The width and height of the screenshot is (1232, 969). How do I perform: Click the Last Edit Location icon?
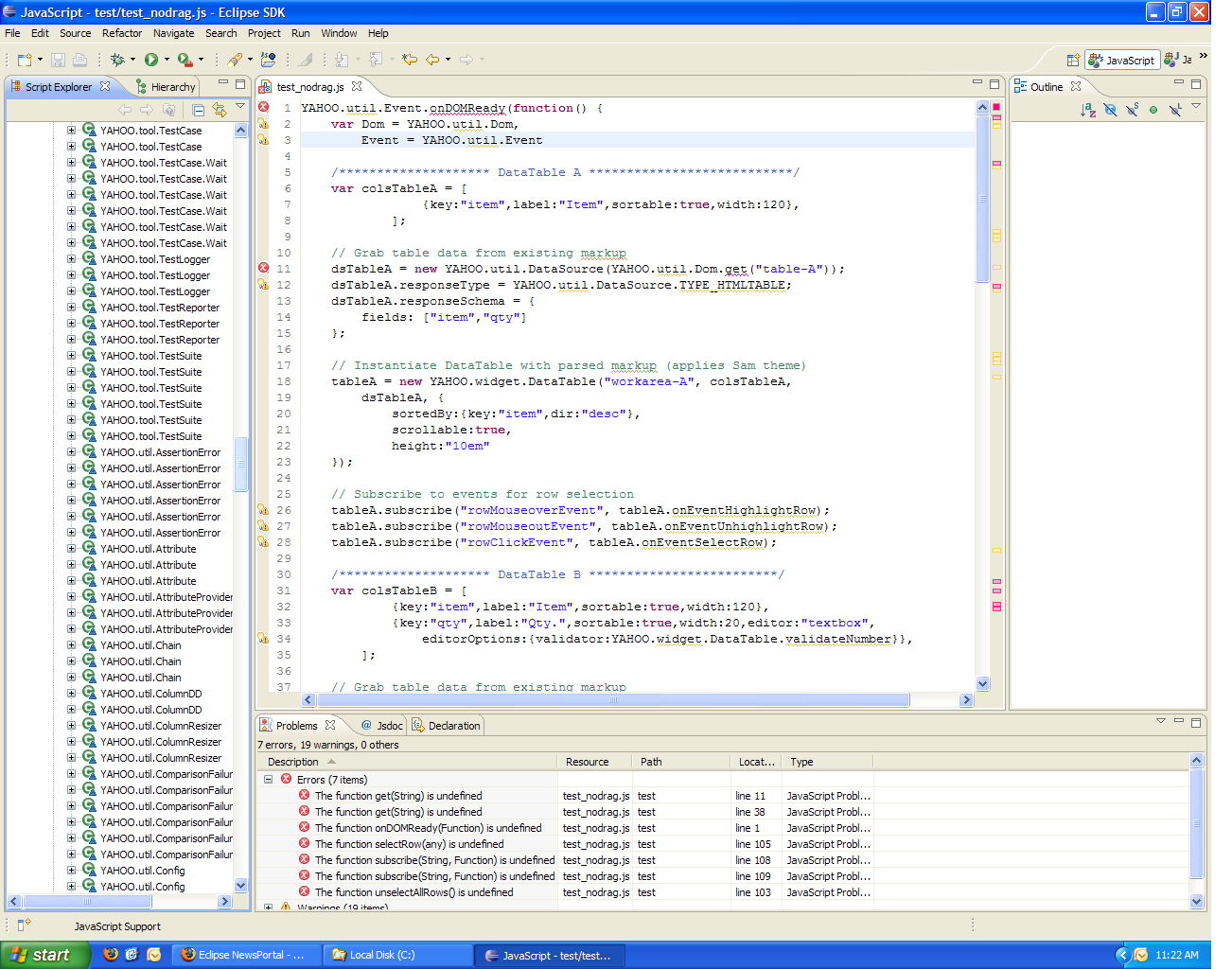pyautogui.click(x=409, y=60)
